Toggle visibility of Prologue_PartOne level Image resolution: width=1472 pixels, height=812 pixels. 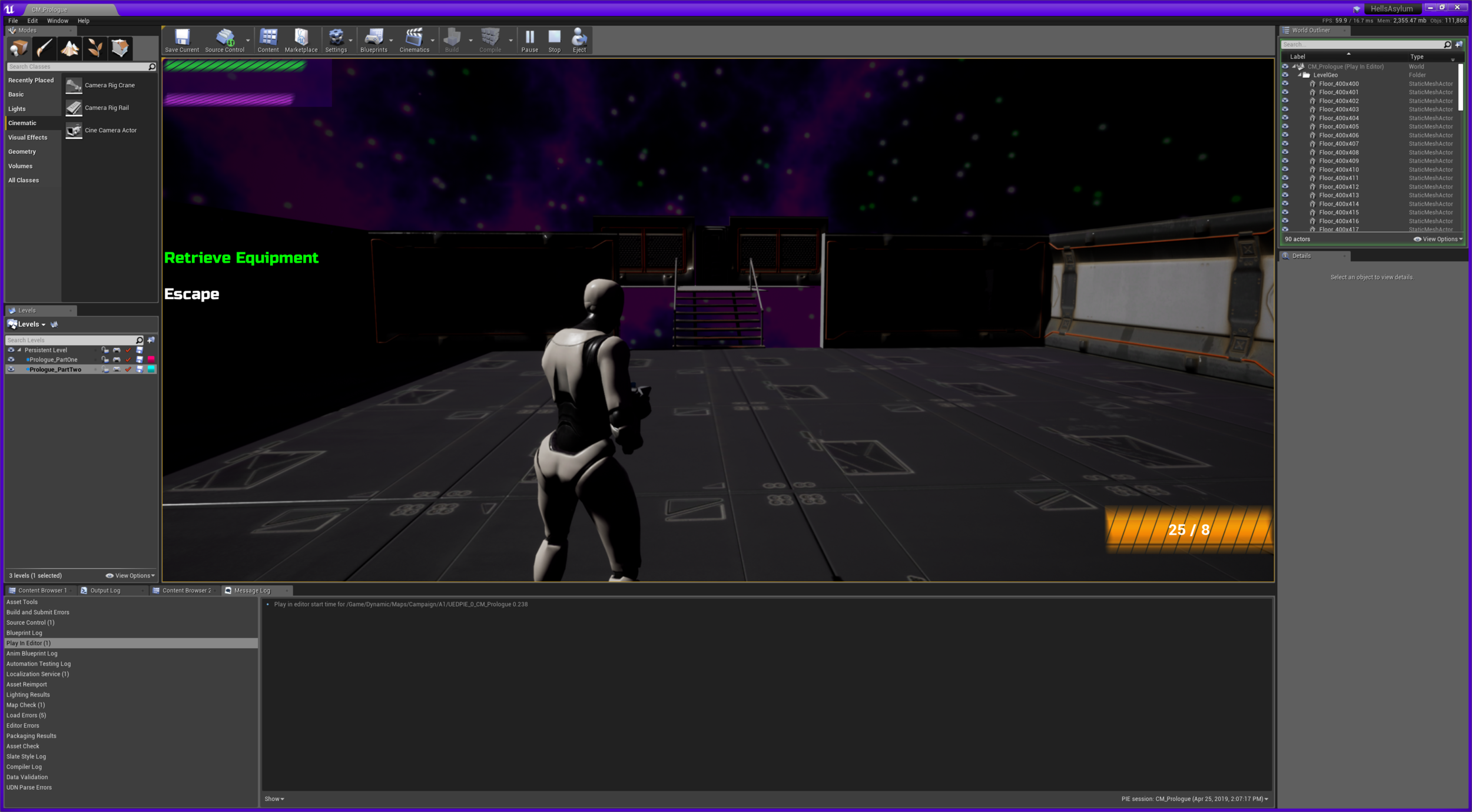pos(11,360)
